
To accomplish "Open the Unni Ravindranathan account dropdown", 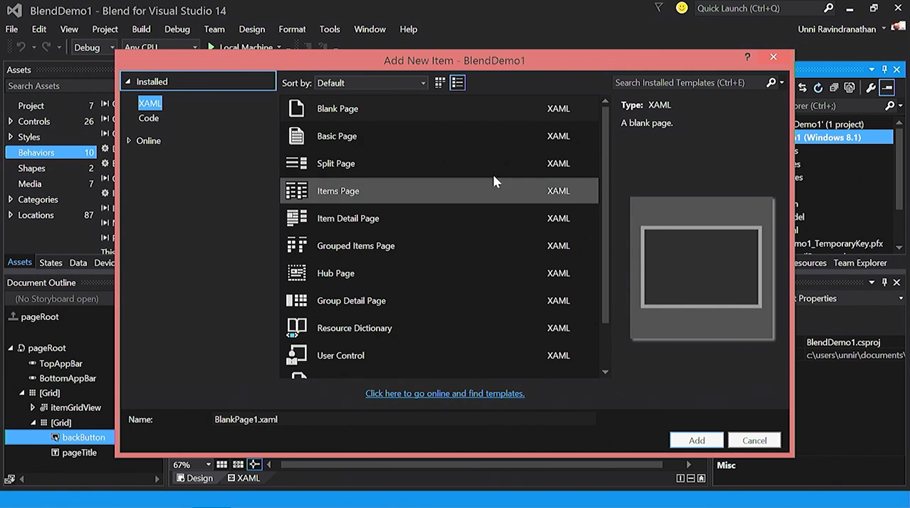I will tap(884, 29).
